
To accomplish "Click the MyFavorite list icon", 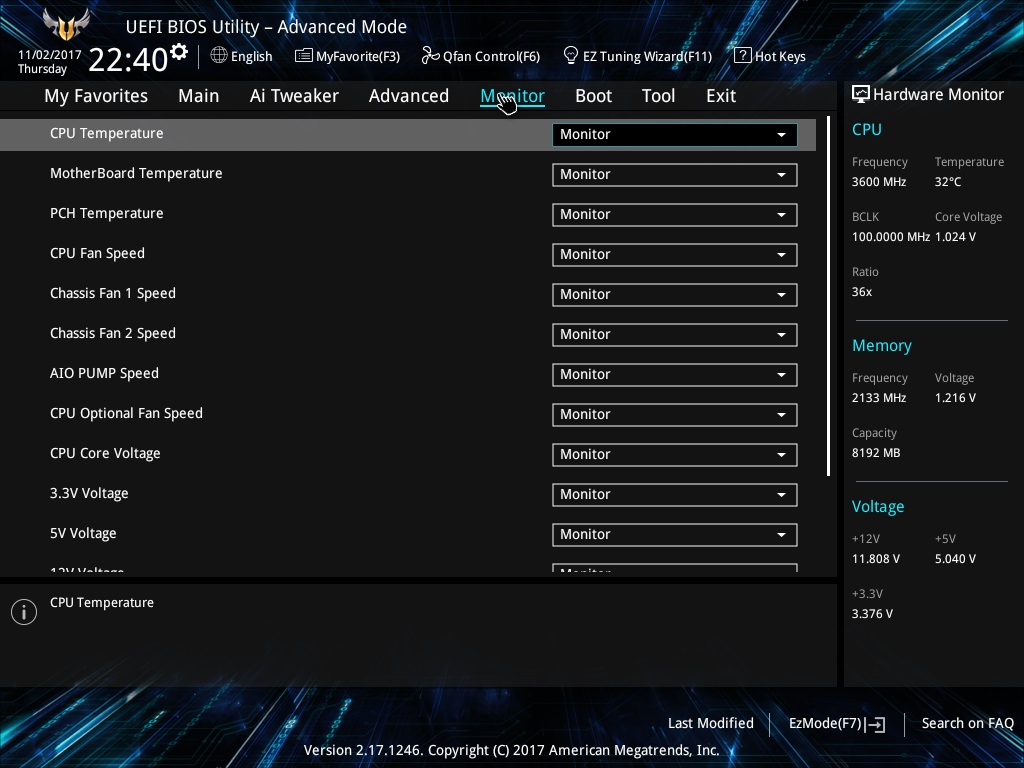I will point(303,56).
